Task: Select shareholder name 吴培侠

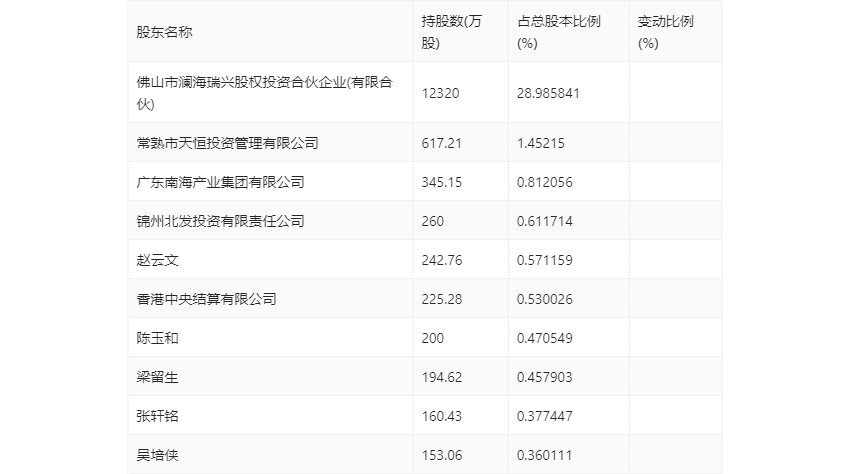Action: [157, 455]
